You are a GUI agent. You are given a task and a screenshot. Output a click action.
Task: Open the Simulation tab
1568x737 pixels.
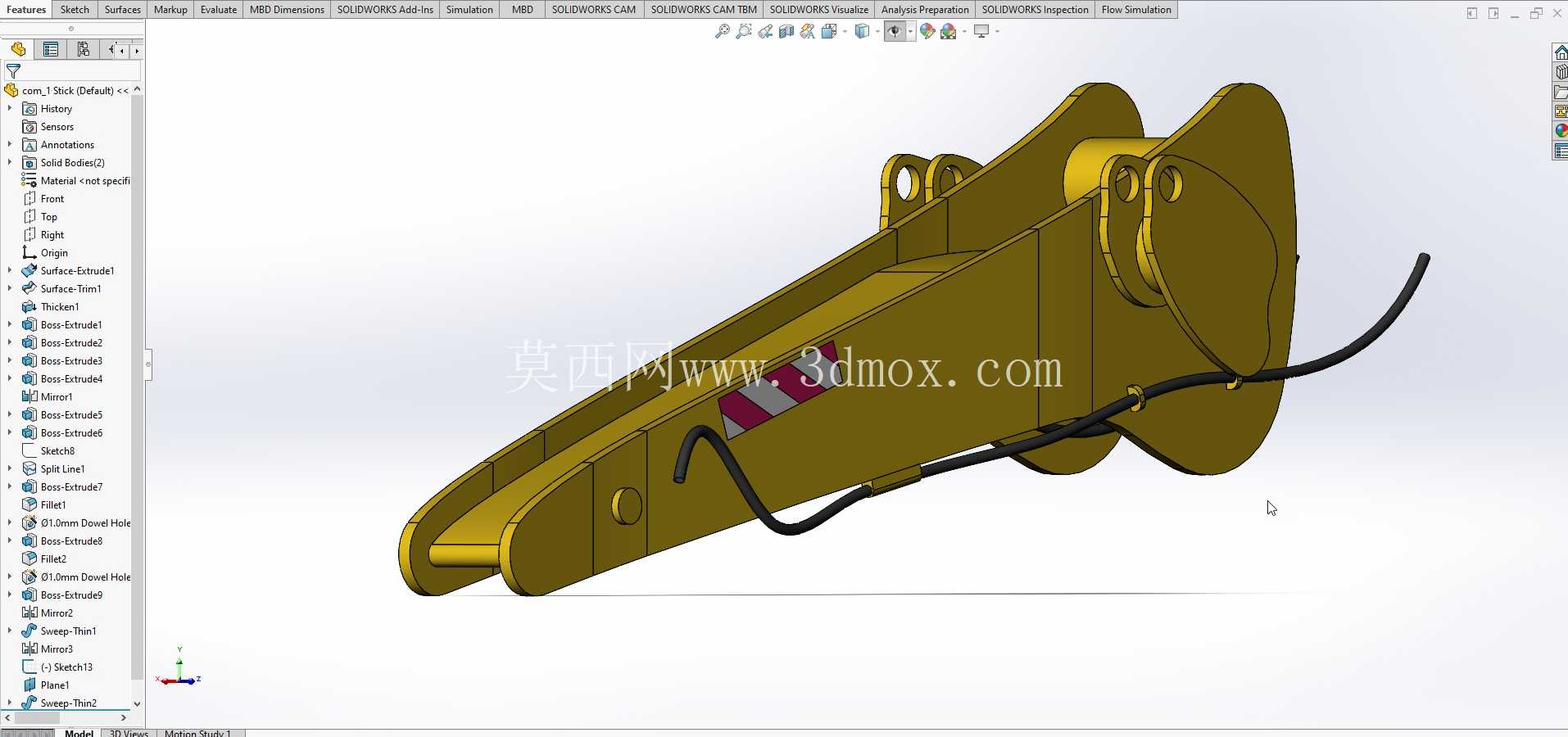(469, 10)
